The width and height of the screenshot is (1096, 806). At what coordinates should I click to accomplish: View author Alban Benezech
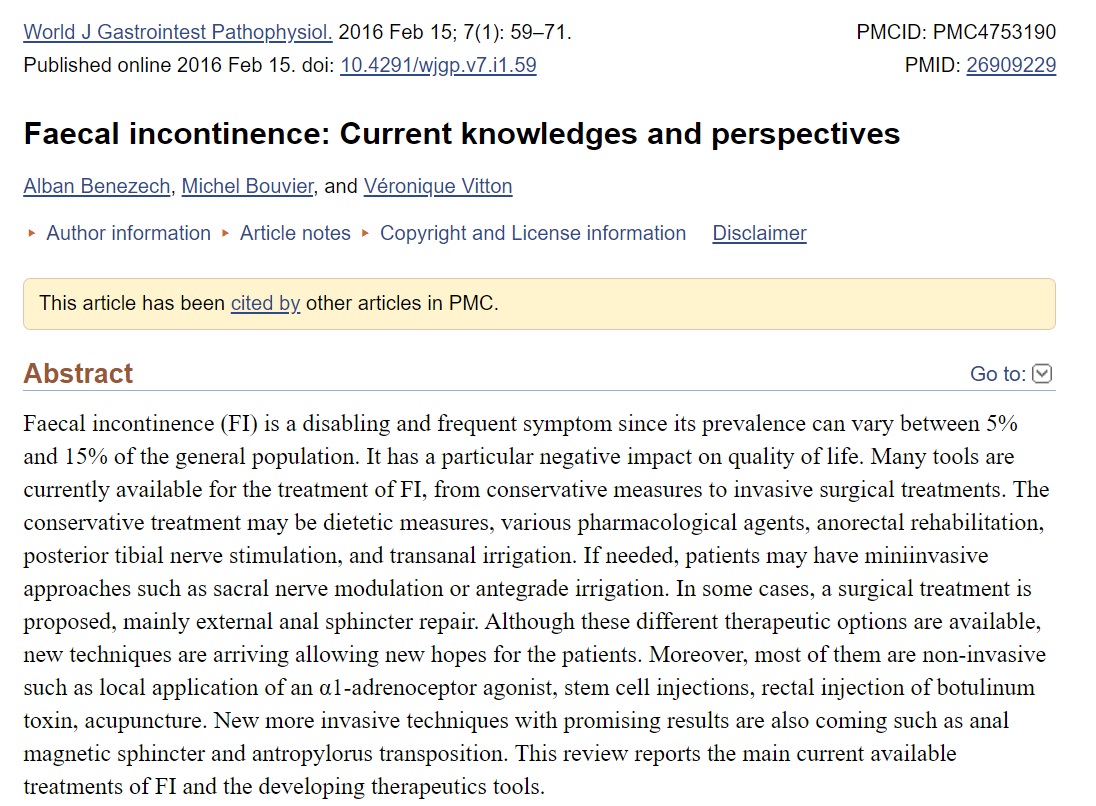[x=96, y=187]
